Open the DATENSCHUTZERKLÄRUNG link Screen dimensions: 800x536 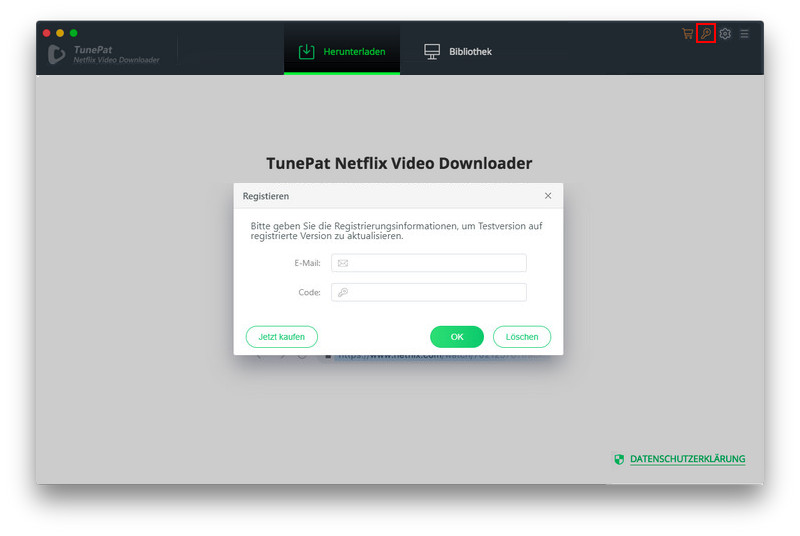click(687, 459)
